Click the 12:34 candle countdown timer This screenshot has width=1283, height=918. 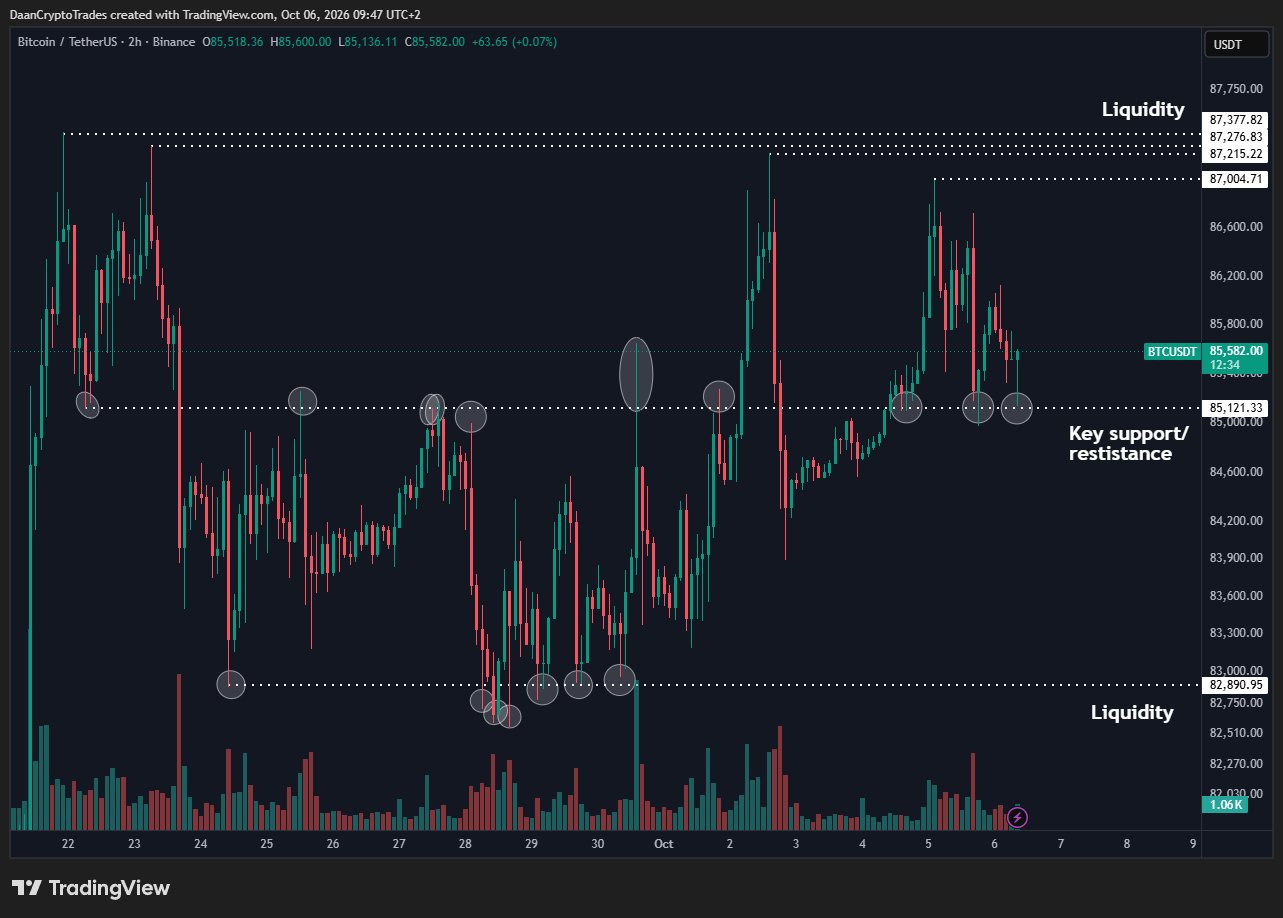(1225, 365)
